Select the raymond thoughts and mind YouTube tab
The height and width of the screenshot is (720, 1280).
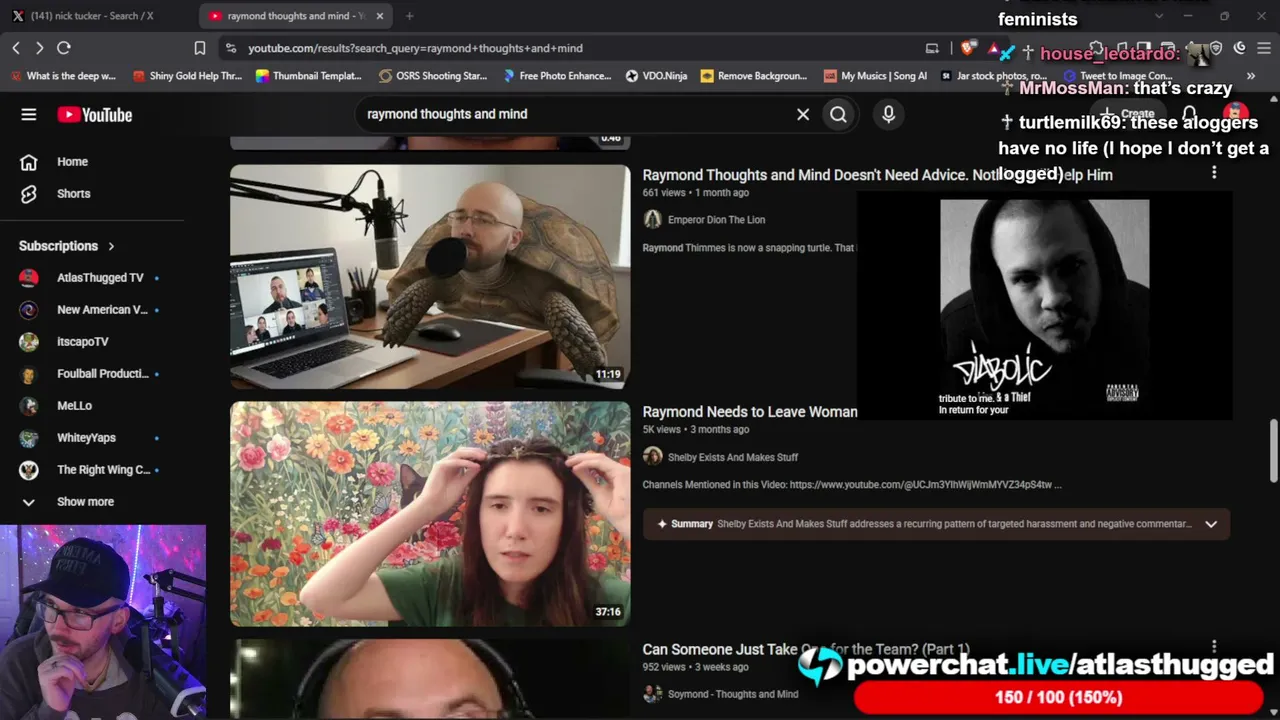[287, 16]
